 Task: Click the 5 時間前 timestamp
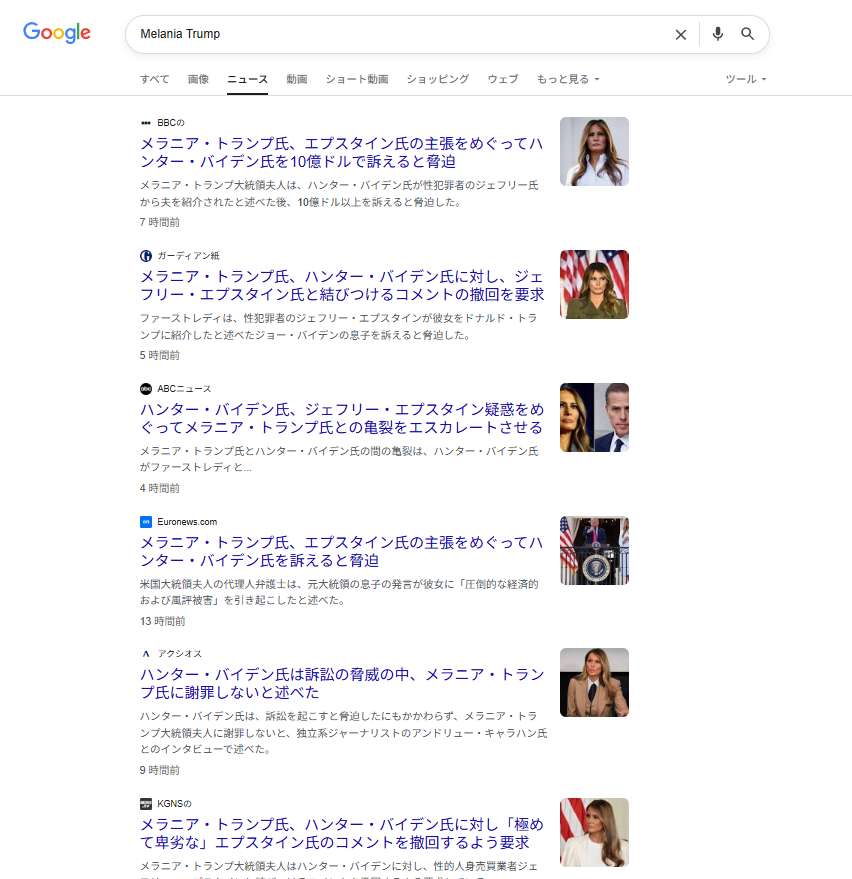[160, 355]
